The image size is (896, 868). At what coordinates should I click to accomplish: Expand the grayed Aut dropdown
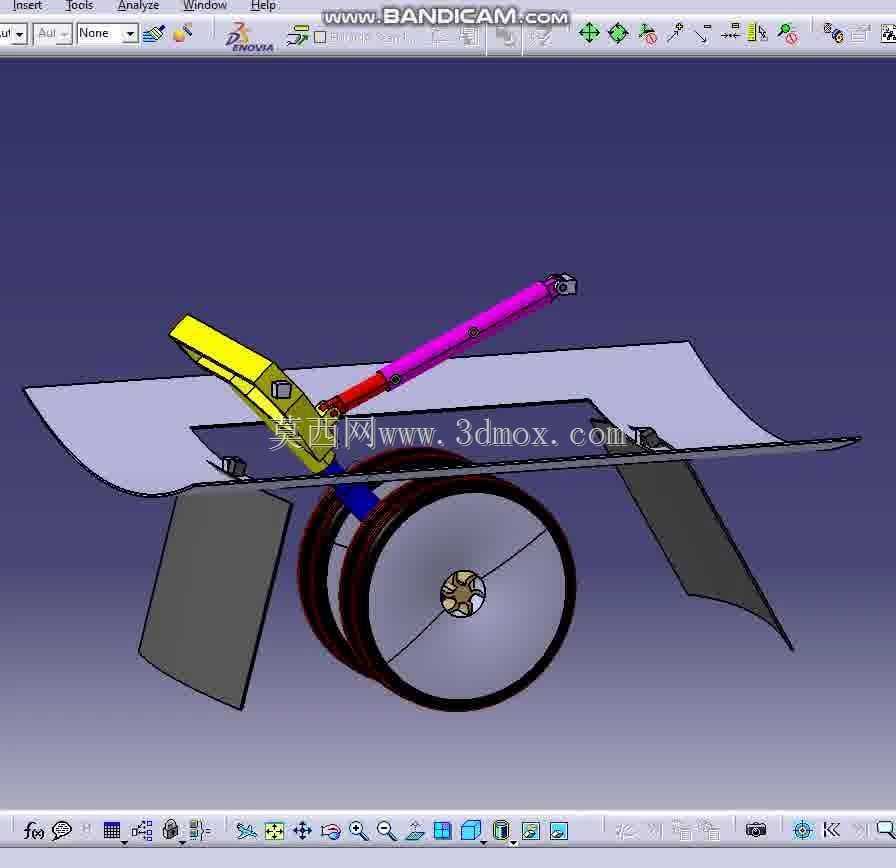65,34
